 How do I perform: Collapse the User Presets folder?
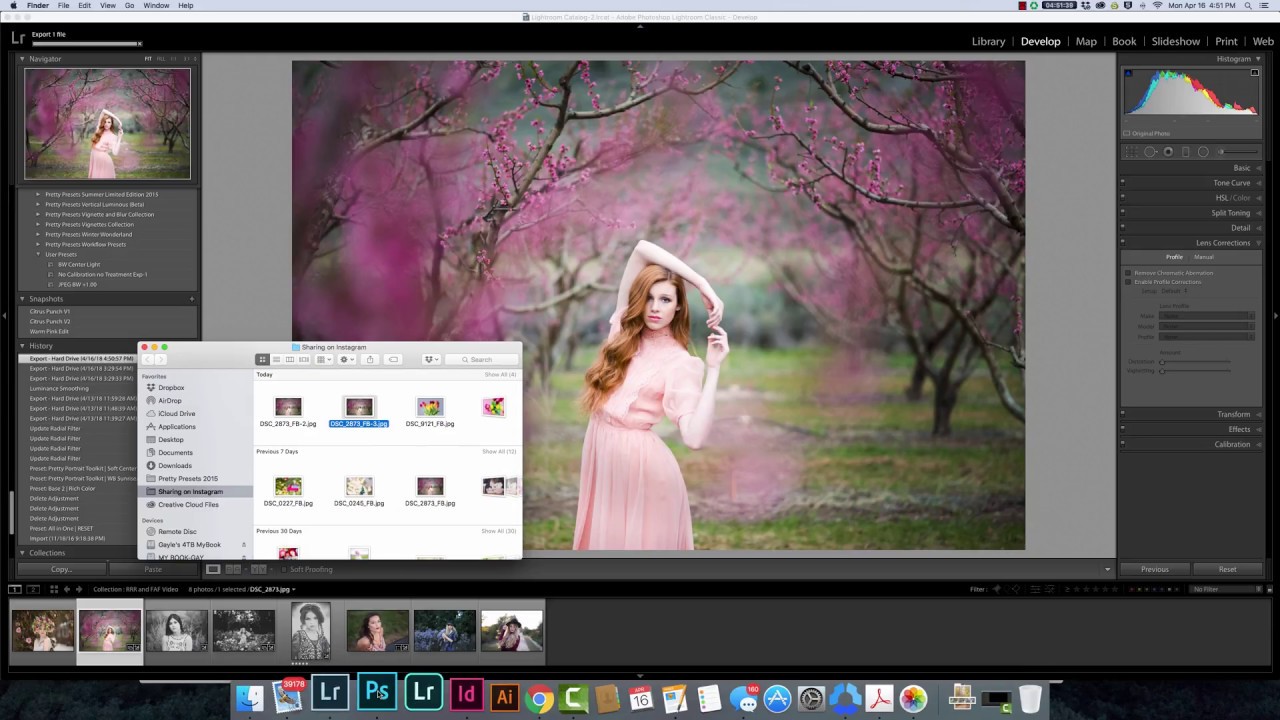(39, 254)
